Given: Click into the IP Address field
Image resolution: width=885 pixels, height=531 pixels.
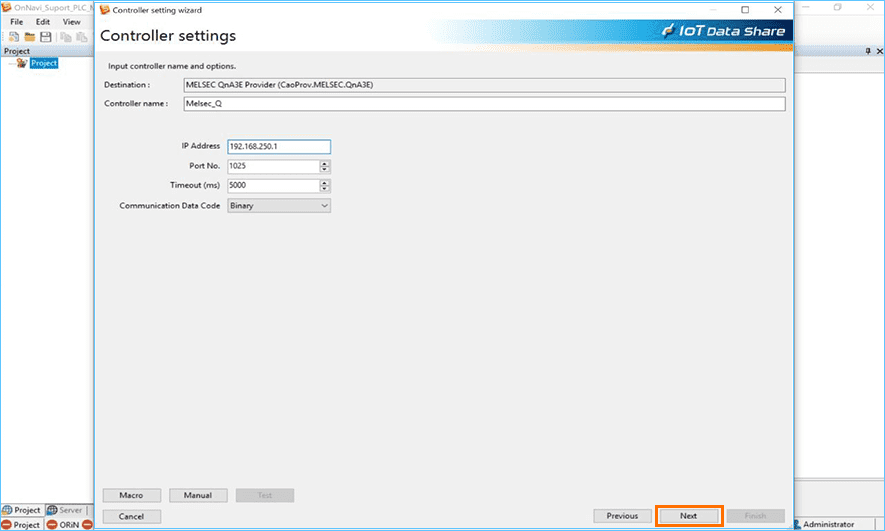Looking at the screenshot, I should point(279,146).
